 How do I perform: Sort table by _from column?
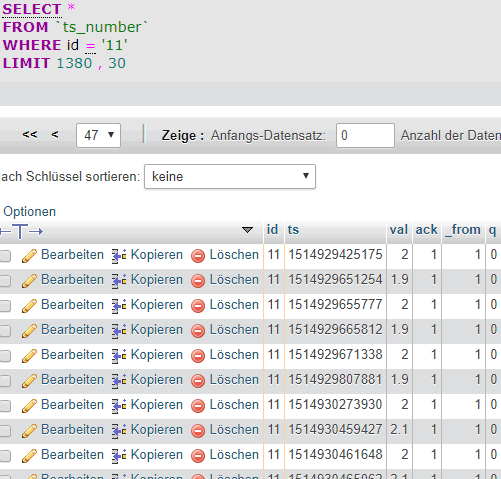tap(463, 229)
